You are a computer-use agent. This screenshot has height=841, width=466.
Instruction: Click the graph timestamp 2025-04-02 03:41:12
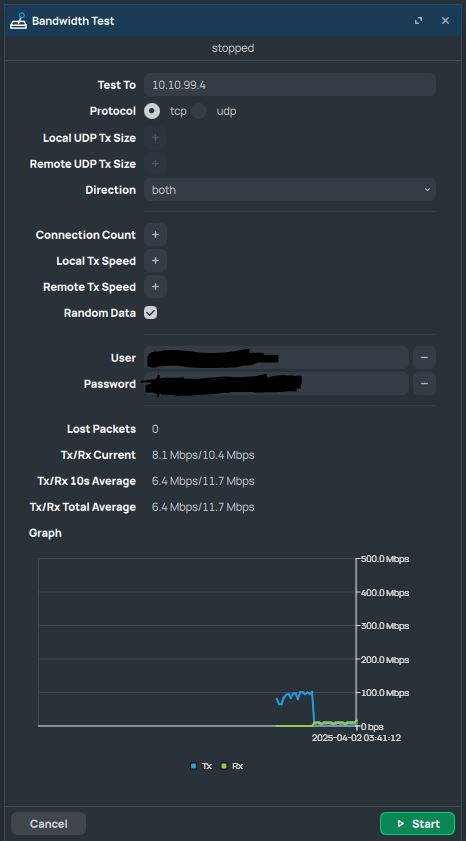[x=357, y=738]
